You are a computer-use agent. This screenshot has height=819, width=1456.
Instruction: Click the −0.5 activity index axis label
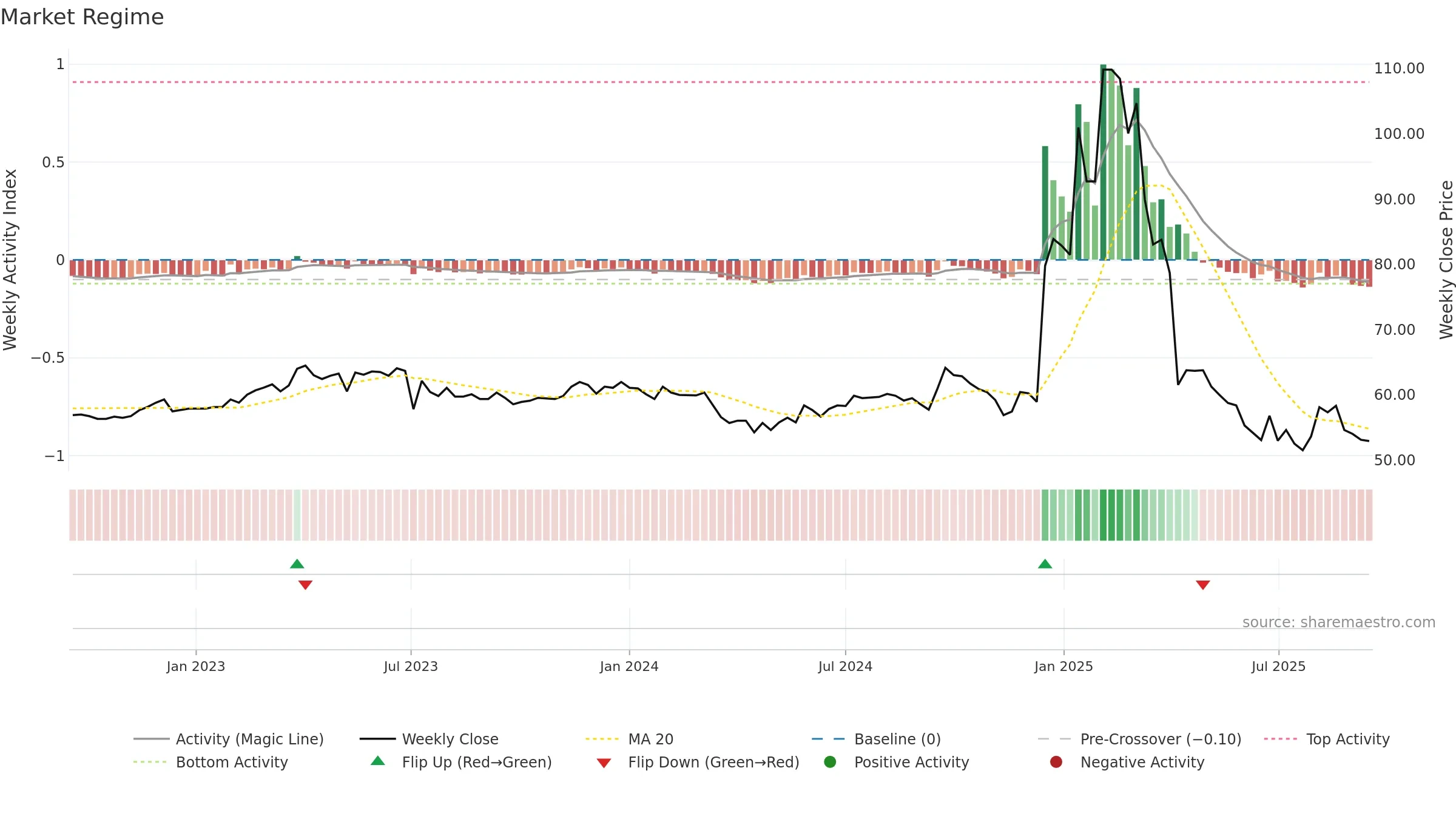[x=47, y=357]
